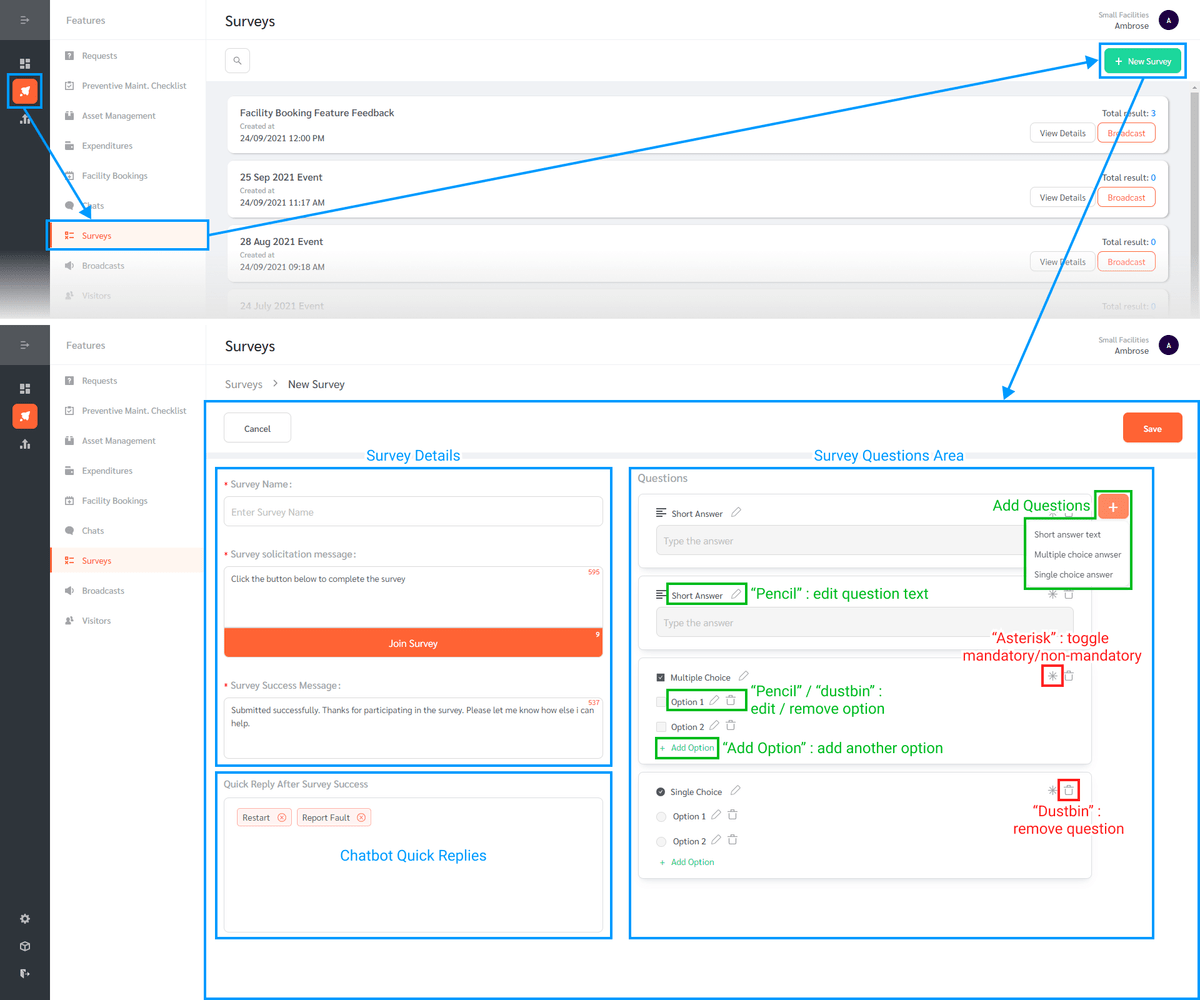Select Single choice answer in the add-question dropdown
The image size is (1200, 1000).
pyautogui.click(x=1077, y=574)
